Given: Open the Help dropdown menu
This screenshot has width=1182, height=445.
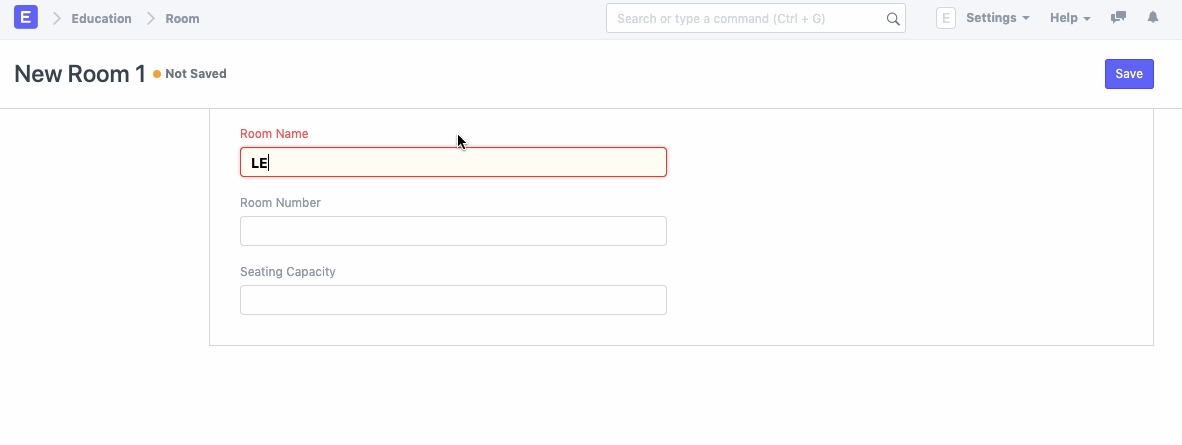Looking at the screenshot, I should tap(1070, 18).
